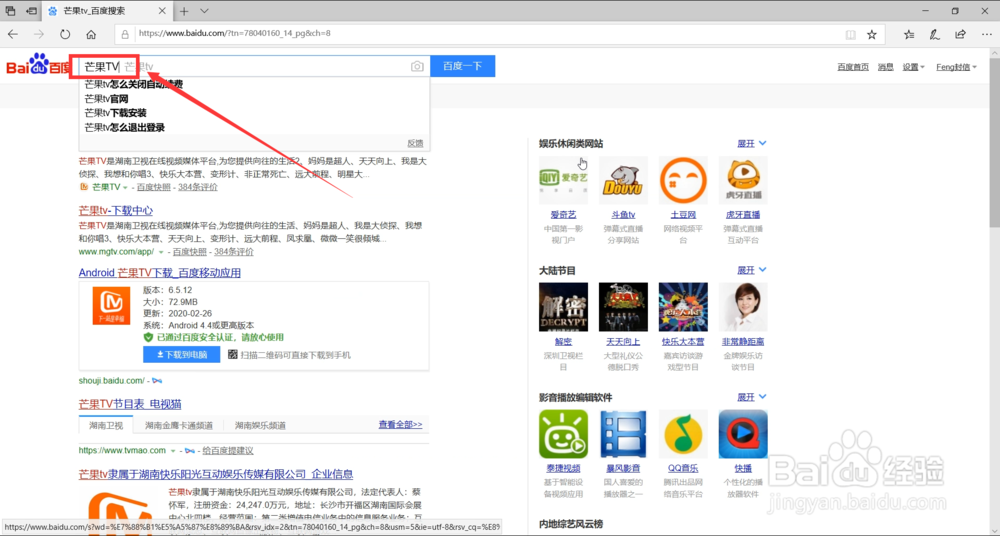Open 芒果TV节目表_电视猫 result
1000x536 pixels.
click(130, 405)
